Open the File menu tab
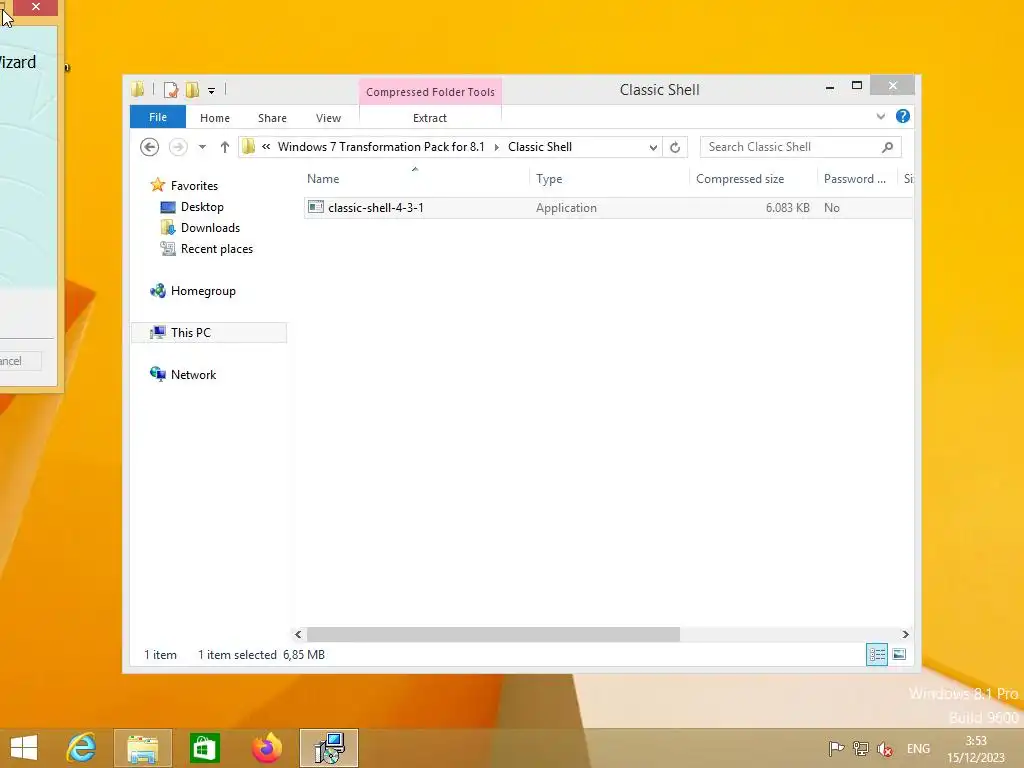This screenshot has height=768, width=1024. pyautogui.click(x=158, y=117)
